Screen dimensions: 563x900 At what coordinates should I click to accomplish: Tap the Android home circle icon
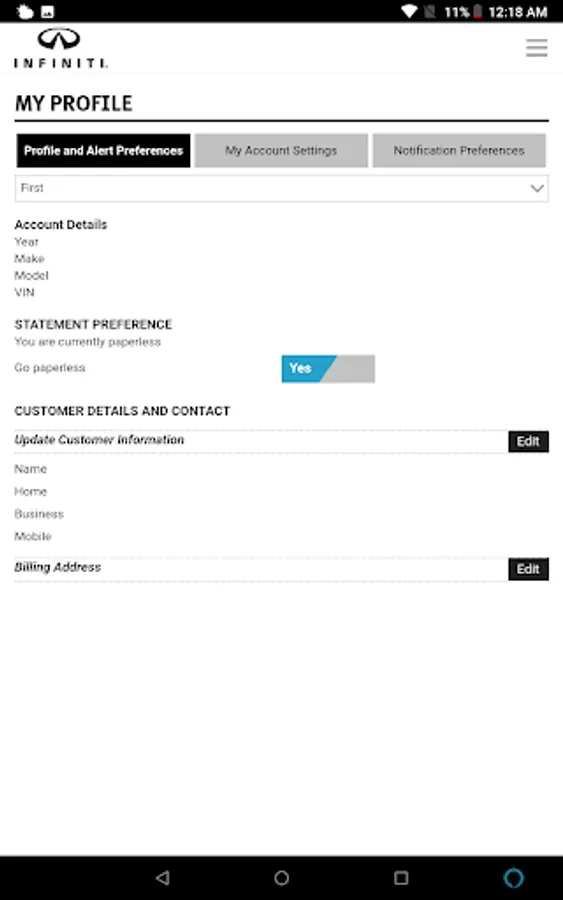coord(281,877)
